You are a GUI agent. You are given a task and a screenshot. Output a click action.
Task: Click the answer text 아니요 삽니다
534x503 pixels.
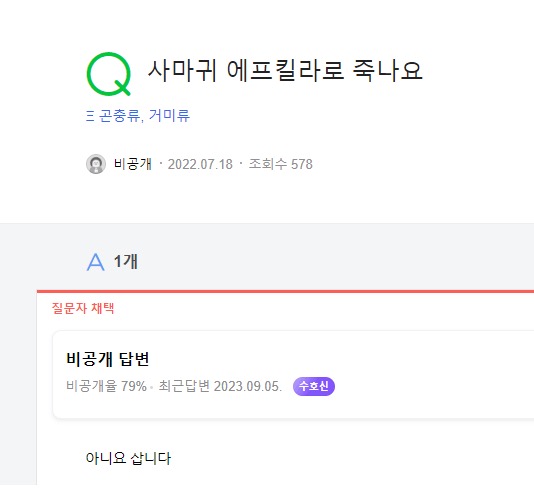pyautogui.click(x=128, y=458)
